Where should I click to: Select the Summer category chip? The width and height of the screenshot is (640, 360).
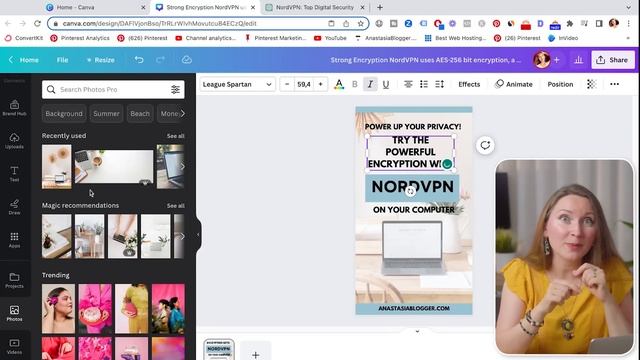click(106, 113)
